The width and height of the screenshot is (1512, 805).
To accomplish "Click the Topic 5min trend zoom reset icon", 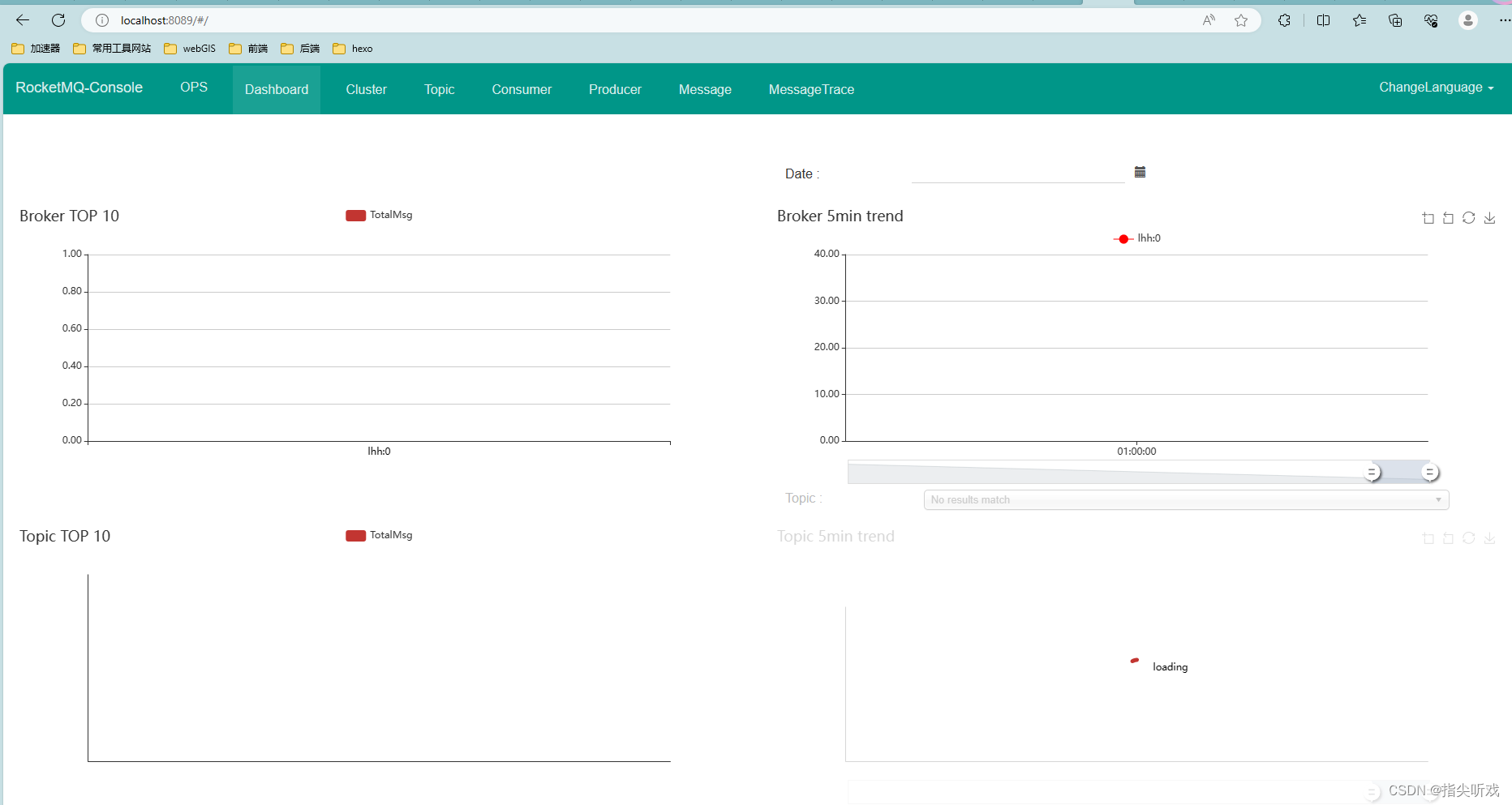I will [1448, 538].
